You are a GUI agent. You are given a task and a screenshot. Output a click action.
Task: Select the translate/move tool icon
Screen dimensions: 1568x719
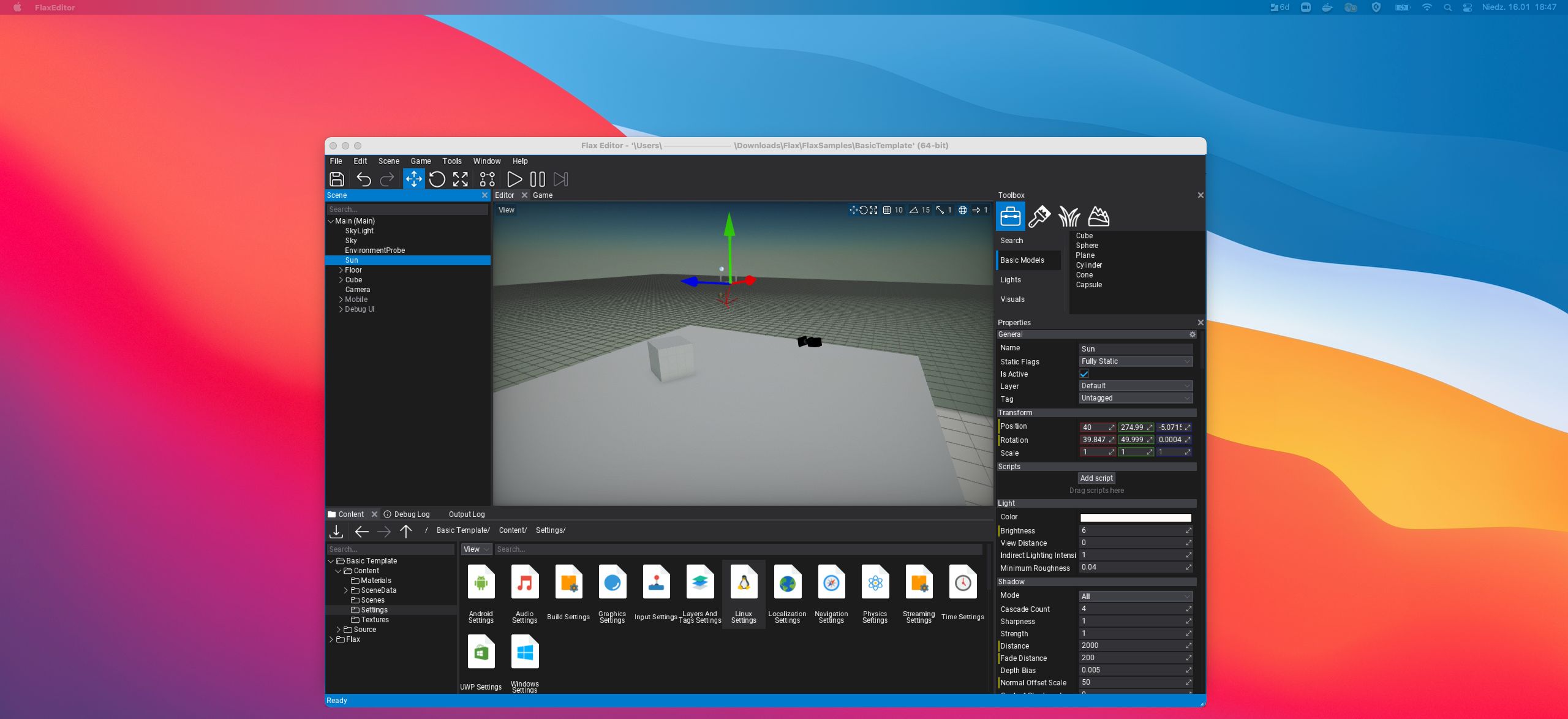coord(413,179)
